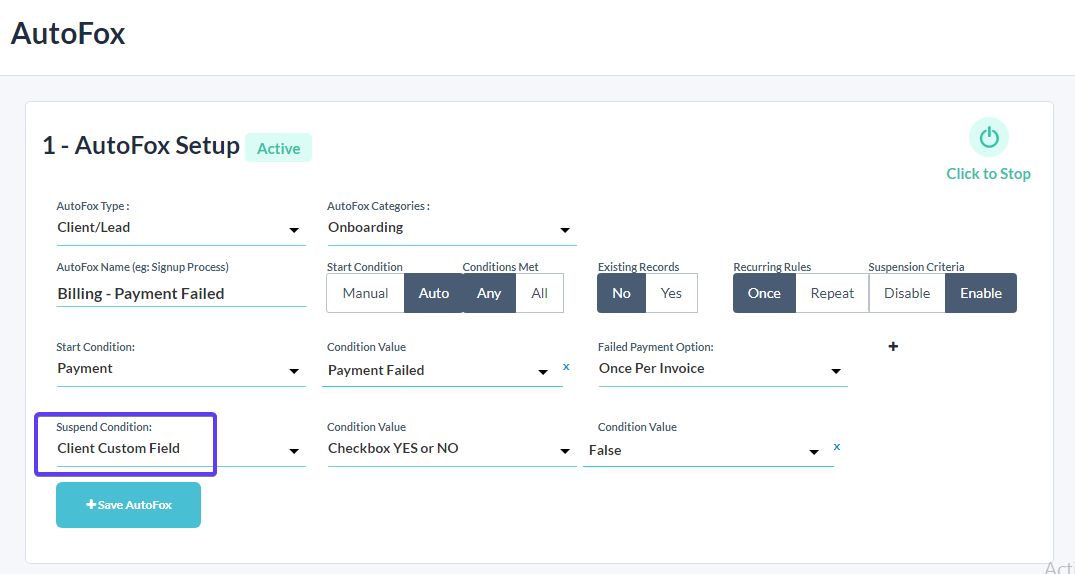Click the Click to Stop link
The width and height of the screenshot is (1075, 574).
989,174
